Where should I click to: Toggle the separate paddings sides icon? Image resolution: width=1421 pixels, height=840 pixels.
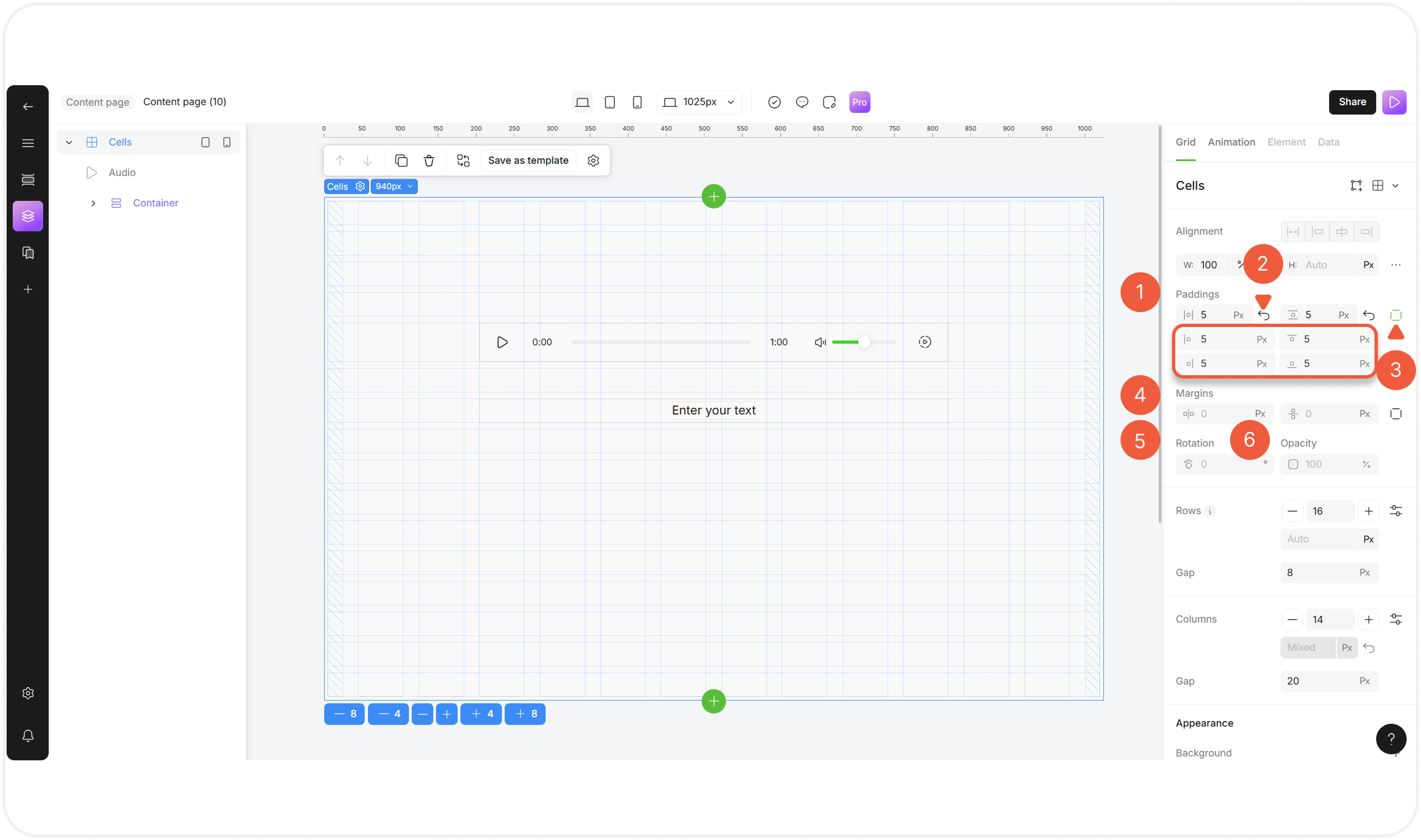click(x=1396, y=315)
